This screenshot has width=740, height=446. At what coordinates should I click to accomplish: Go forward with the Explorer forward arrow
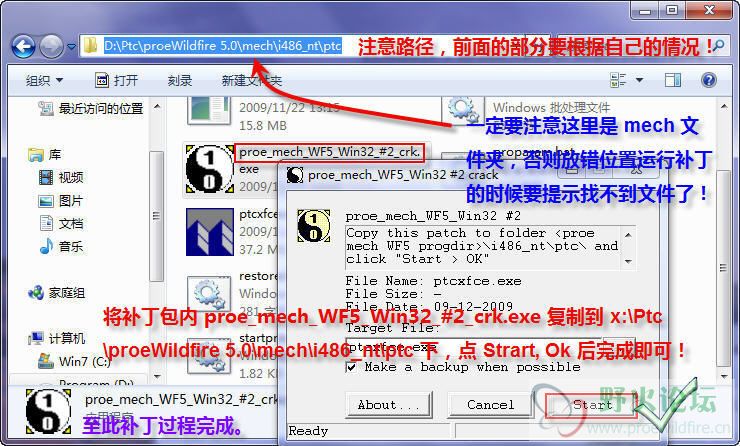[51, 46]
